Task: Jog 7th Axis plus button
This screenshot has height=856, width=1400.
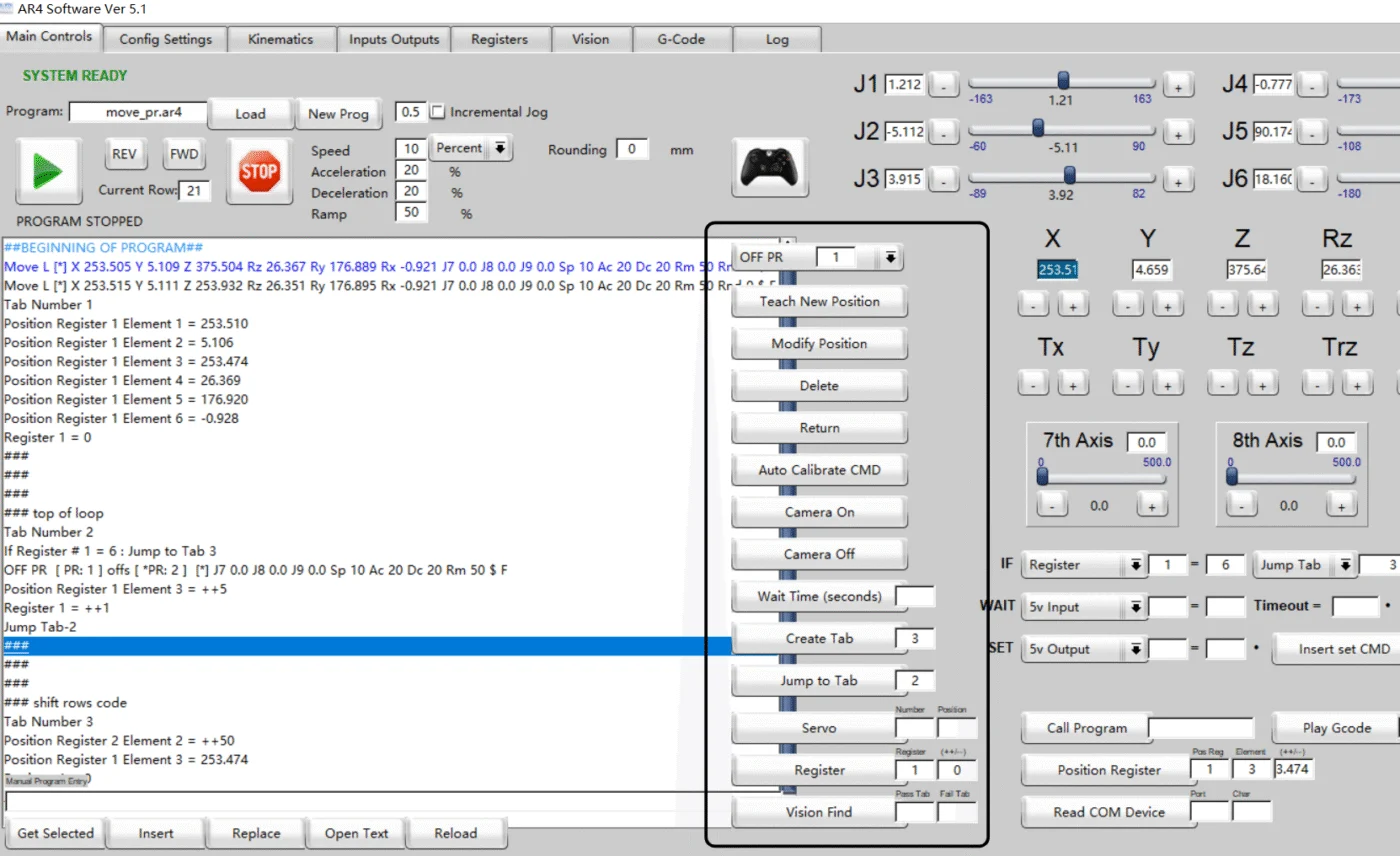Action: click(x=1151, y=506)
